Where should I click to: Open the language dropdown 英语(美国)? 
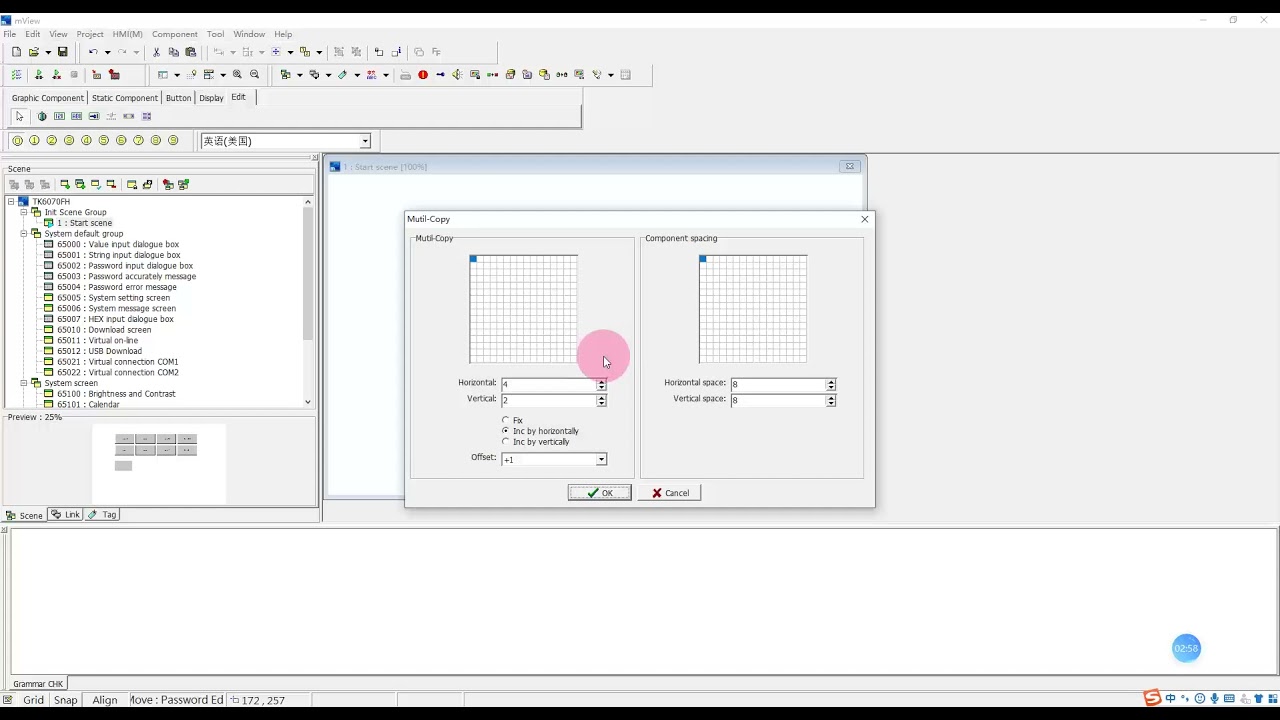tap(365, 142)
